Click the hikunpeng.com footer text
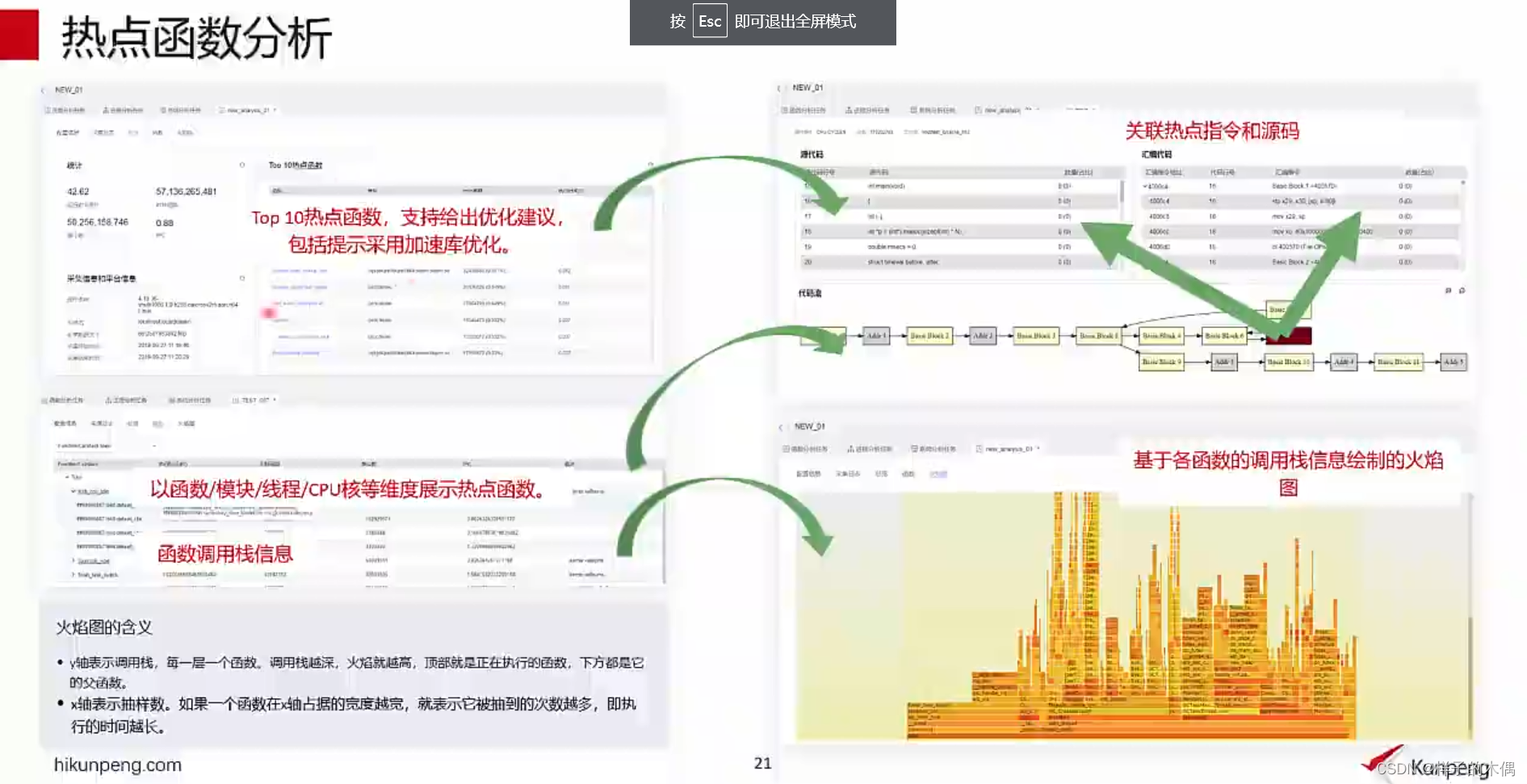This screenshot has height=784, width=1527. click(x=118, y=765)
